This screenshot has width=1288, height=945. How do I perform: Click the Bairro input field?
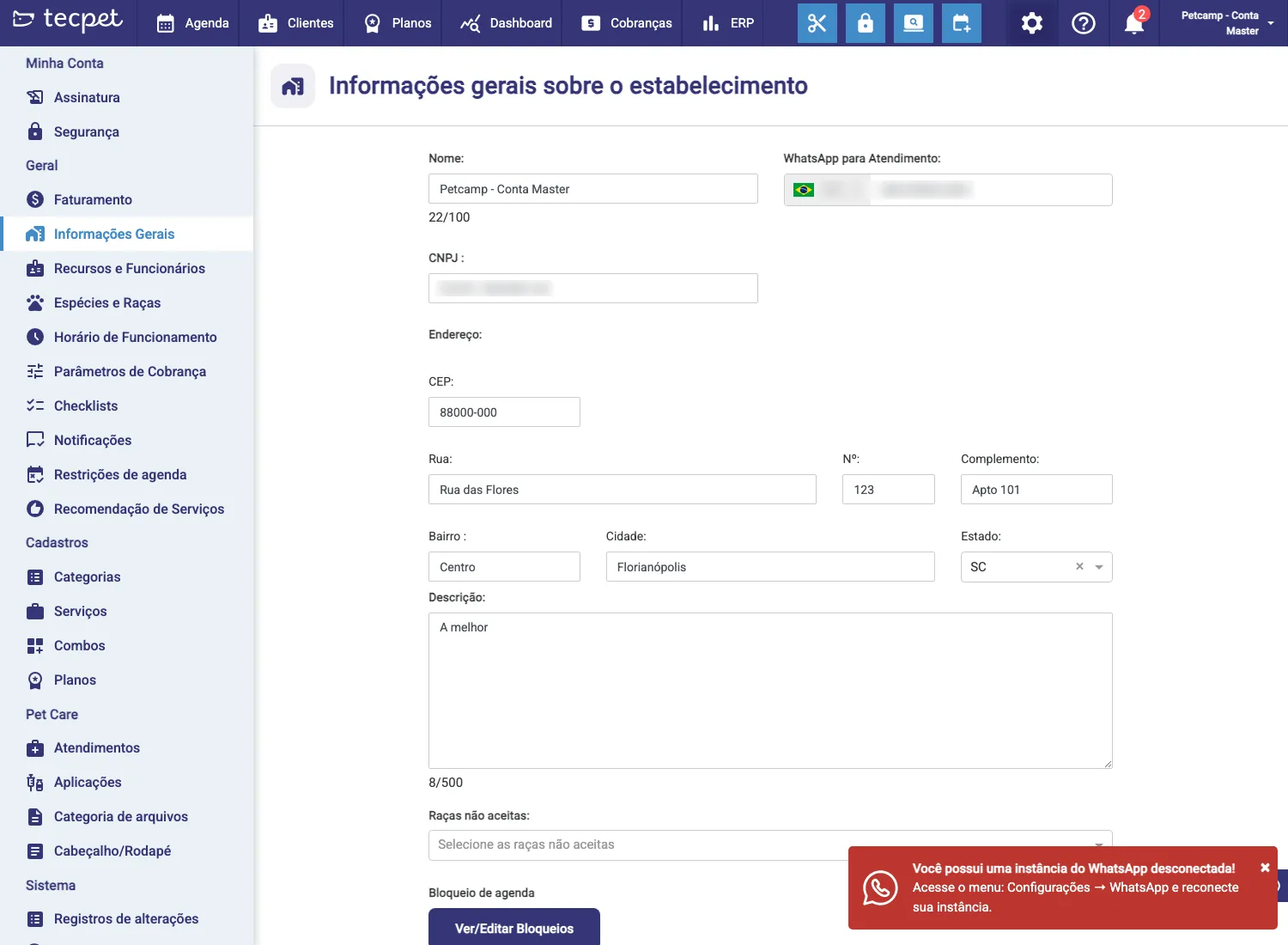(x=504, y=567)
